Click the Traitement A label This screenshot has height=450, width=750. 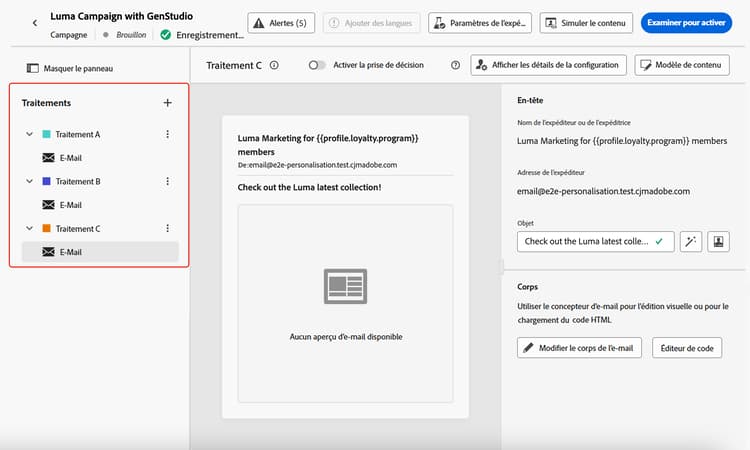point(78,134)
